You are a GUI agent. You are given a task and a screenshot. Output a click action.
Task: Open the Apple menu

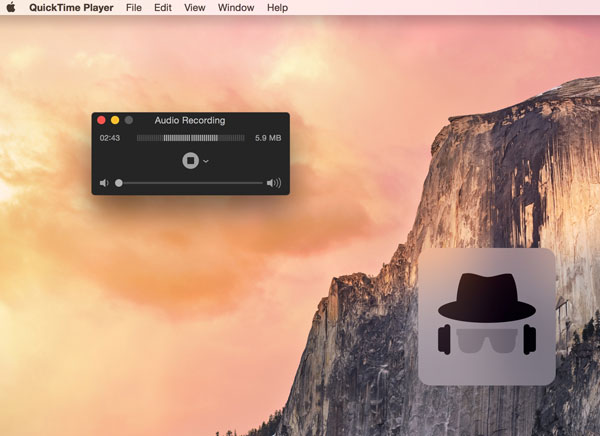(x=11, y=7)
